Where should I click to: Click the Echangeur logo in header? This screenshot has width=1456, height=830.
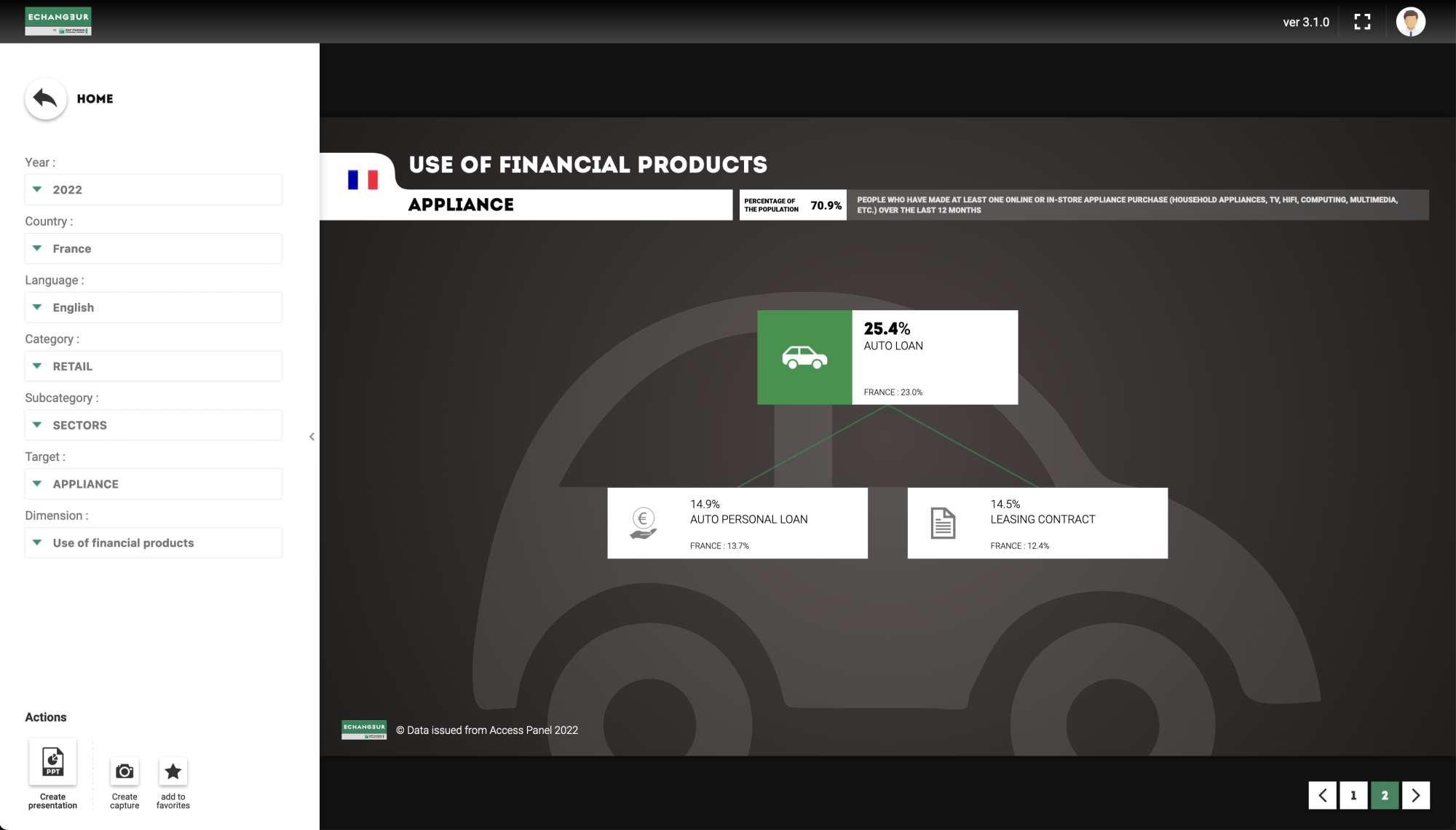[58, 21]
